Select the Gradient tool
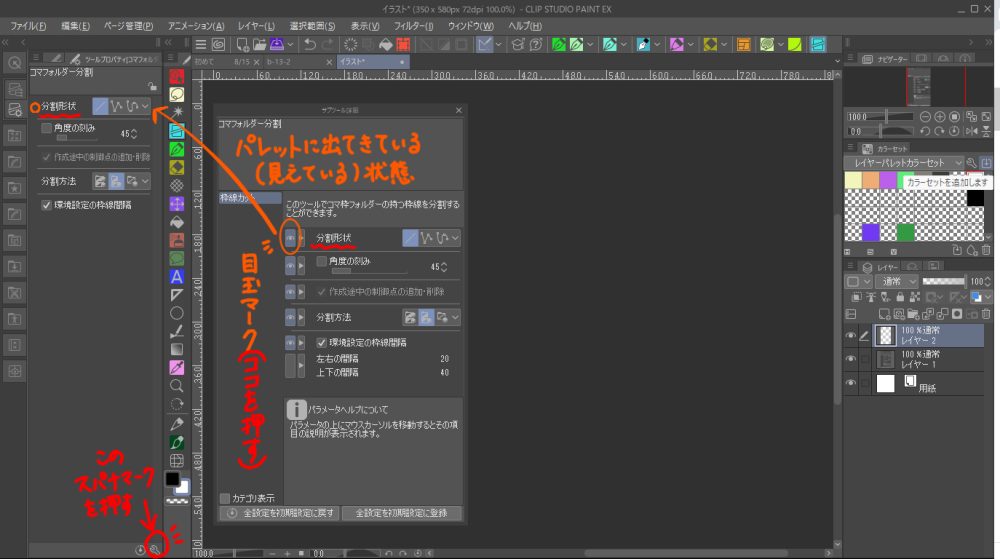The image size is (1000, 559). click(x=177, y=349)
